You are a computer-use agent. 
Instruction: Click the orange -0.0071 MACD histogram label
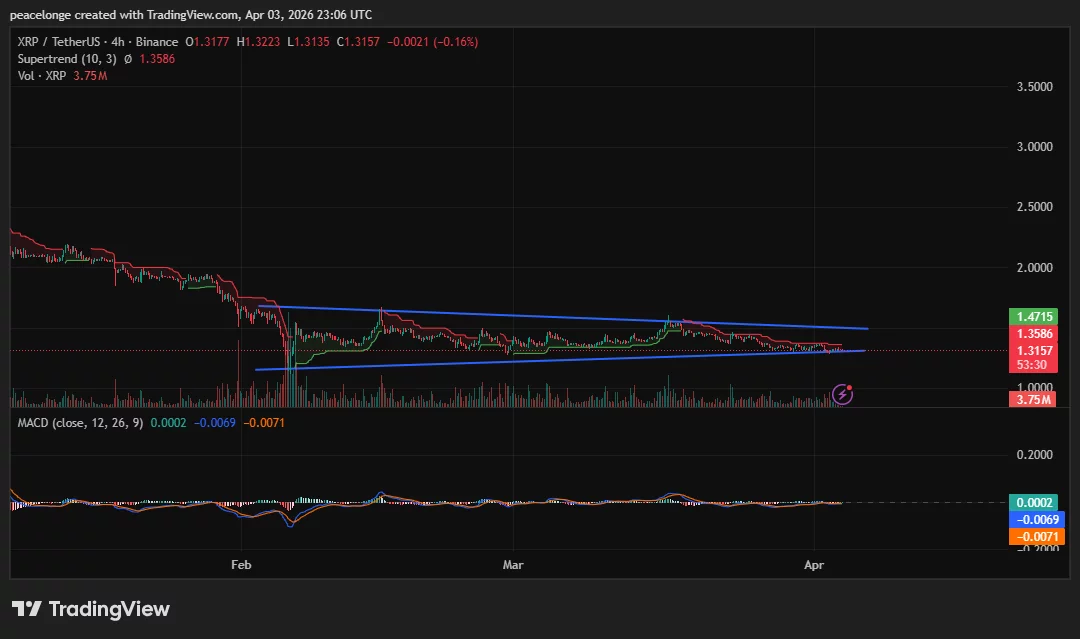pyautogui.click(x=1038, y=537)
